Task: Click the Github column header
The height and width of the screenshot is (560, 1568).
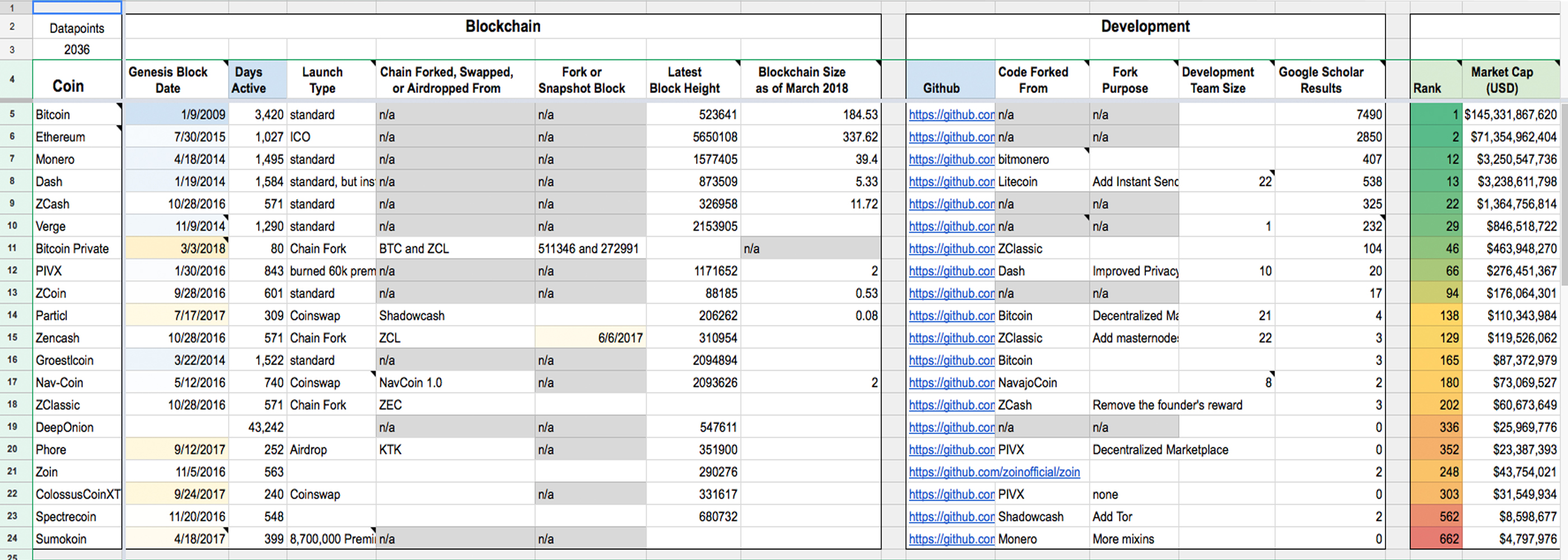Action: (950, 79)
